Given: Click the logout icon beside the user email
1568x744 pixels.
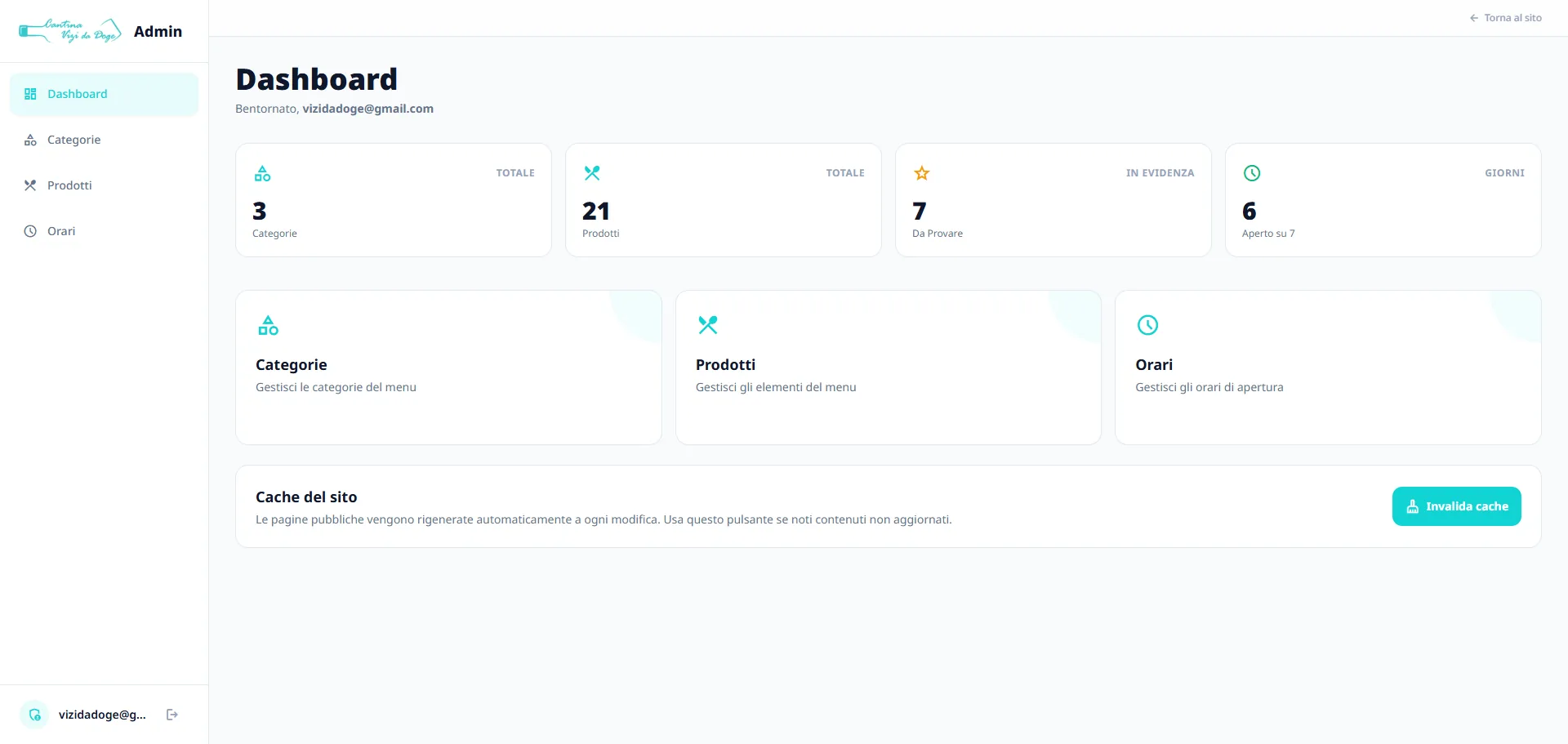Looking at the screenshot, I should tap(172, 715).
